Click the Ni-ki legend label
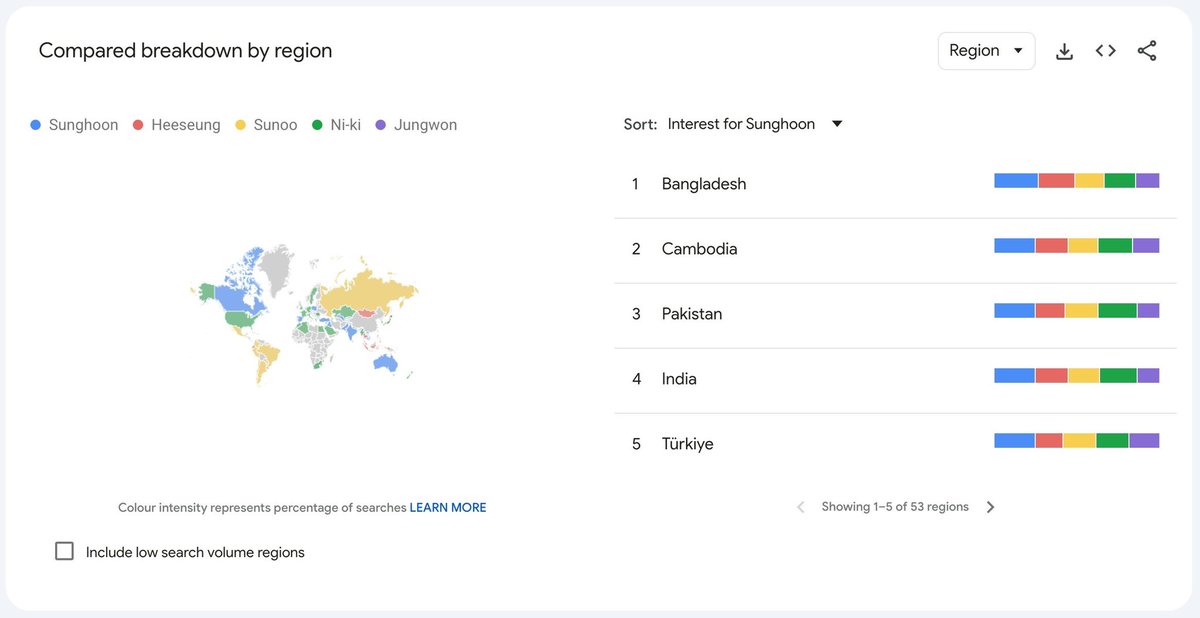This screenshot has height=618, width=1200. coord(345,125)
